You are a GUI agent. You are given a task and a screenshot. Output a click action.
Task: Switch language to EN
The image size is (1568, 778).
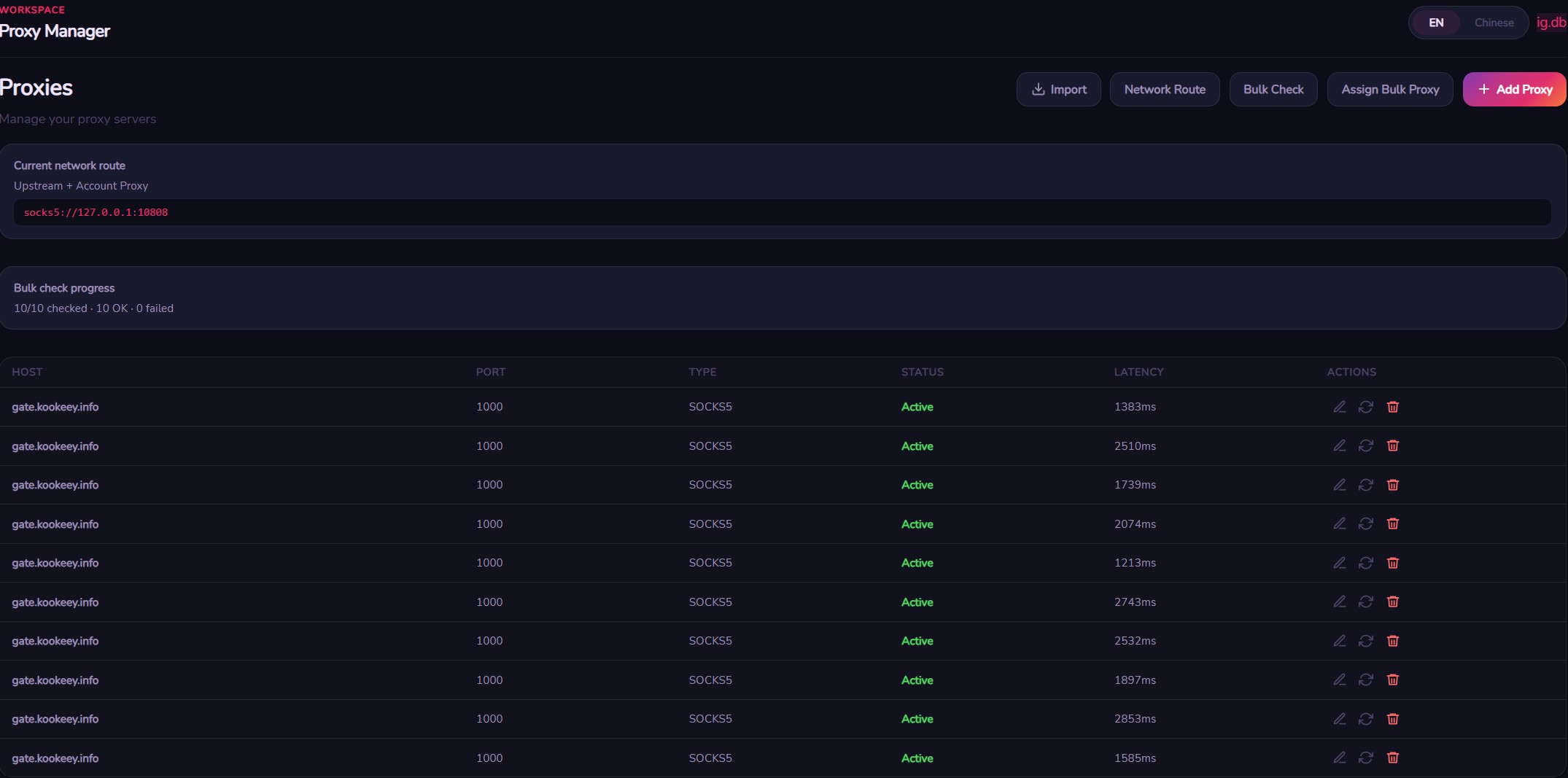(x=1436, y=23)
